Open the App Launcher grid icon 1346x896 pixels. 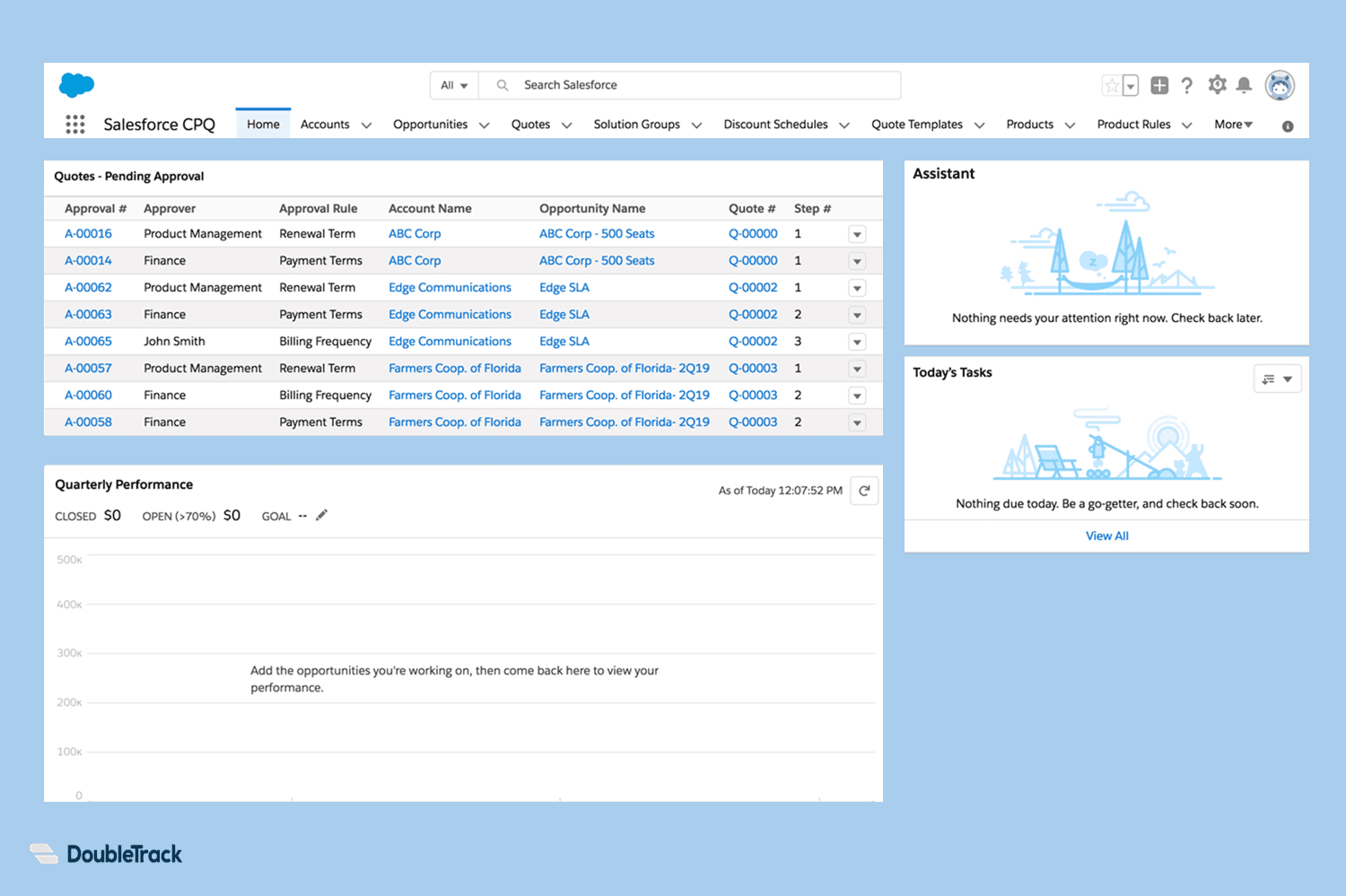75,125
